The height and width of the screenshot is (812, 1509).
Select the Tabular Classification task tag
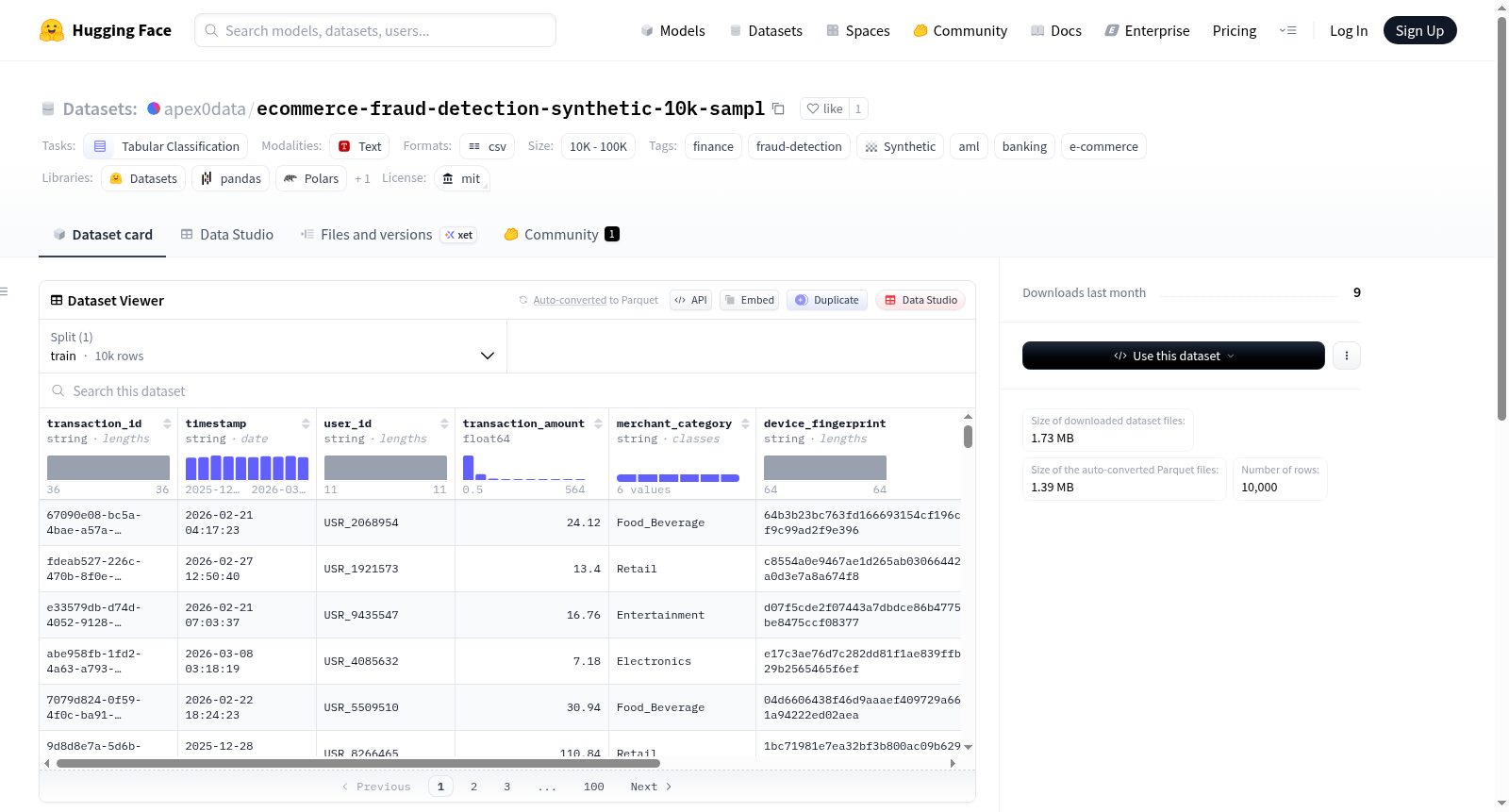point(166,146)
